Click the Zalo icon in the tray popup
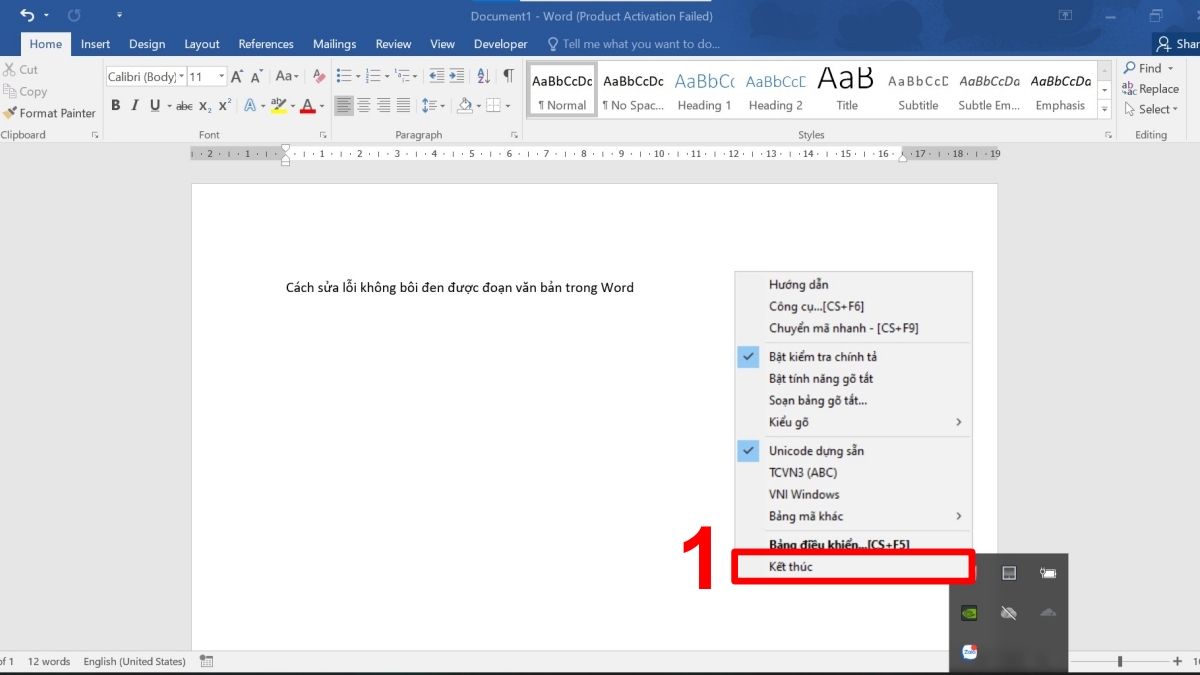 point(968,652)
